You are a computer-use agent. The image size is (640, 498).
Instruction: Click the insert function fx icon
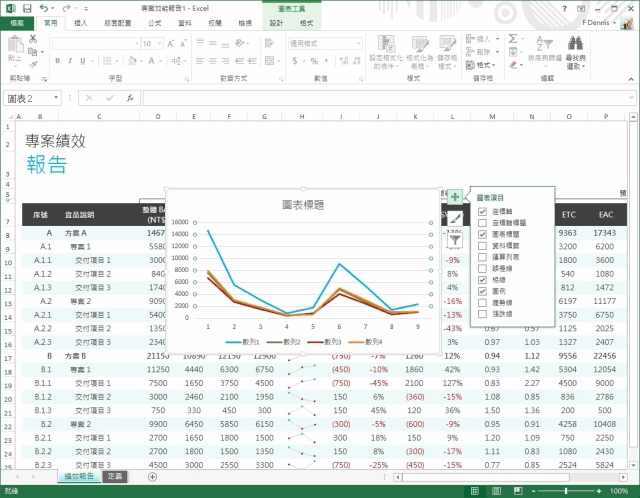(130, 98)
